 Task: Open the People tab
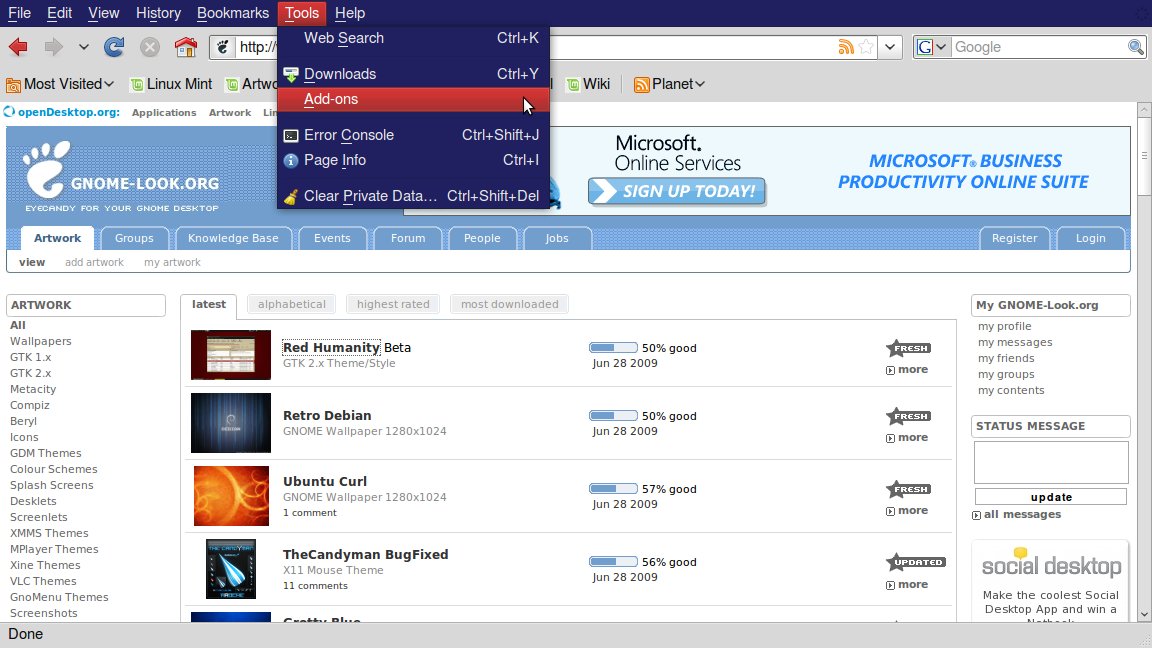click(x=482, y=238)
